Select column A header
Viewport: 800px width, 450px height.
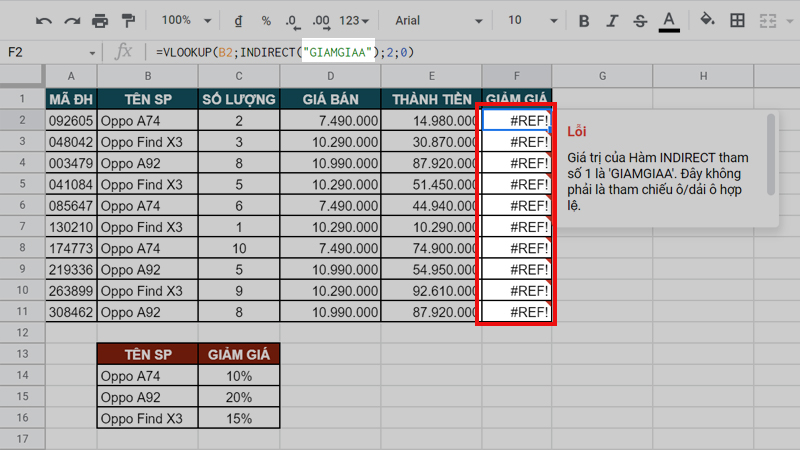(x=71, y=76)
